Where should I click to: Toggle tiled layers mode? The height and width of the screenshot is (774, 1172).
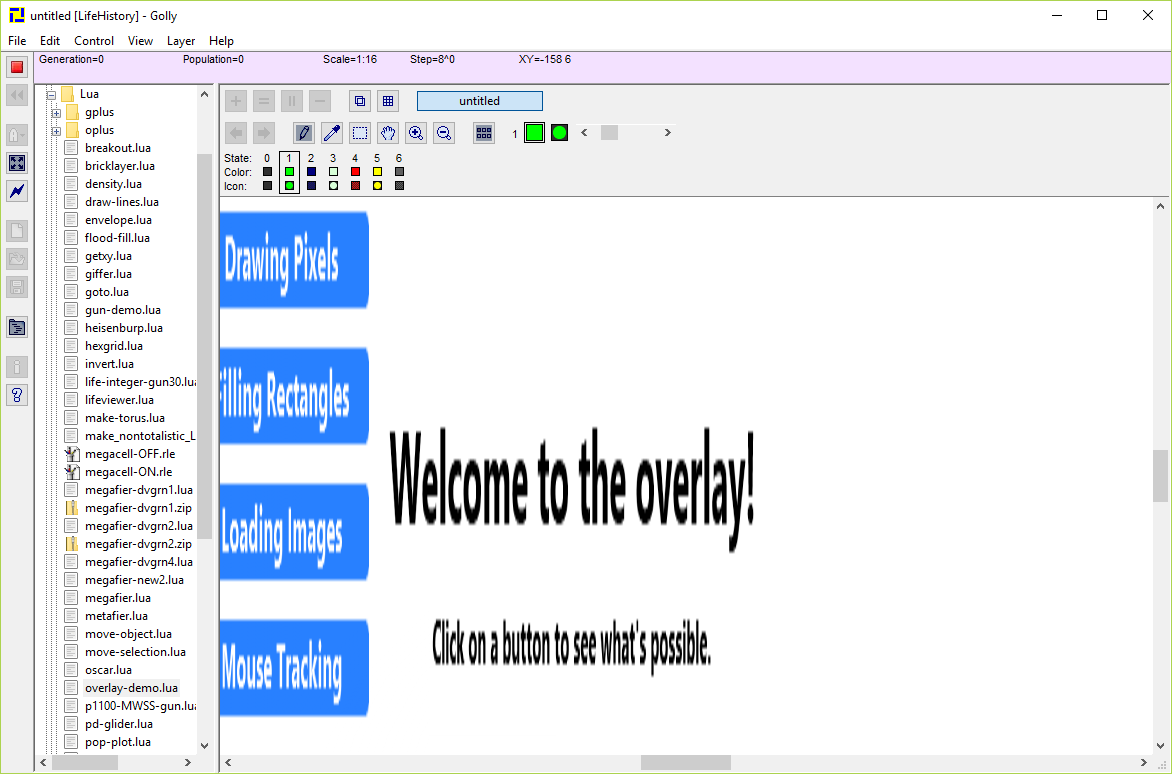pos(388,101)
